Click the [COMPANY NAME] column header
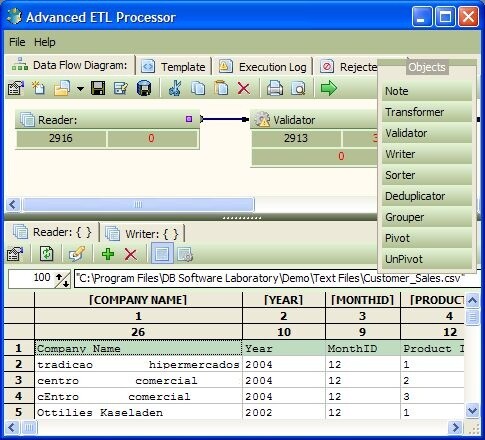The width and height of the screenshot is (485, 440). 138,300
